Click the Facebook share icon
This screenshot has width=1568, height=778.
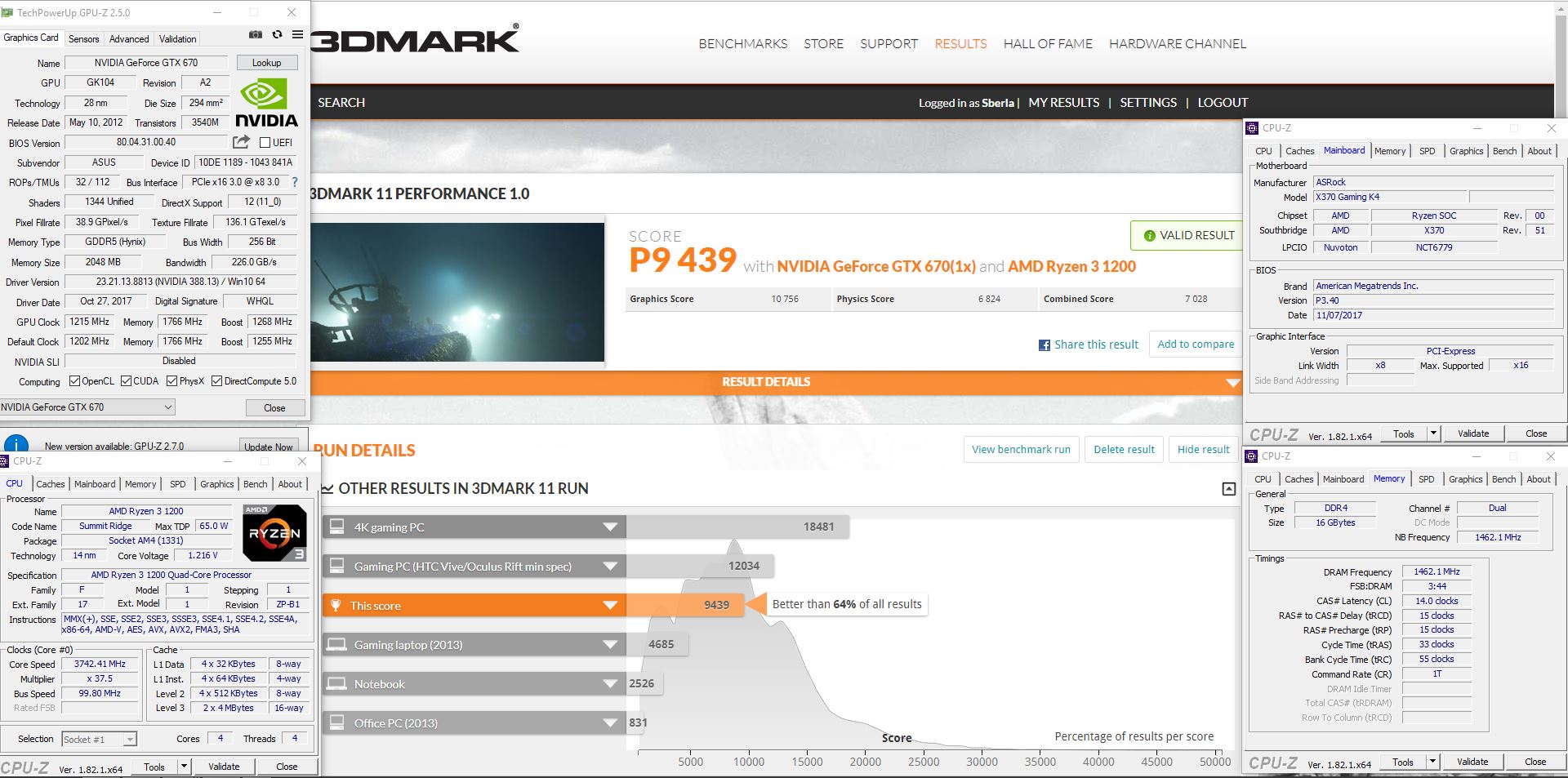[1044, 345]
